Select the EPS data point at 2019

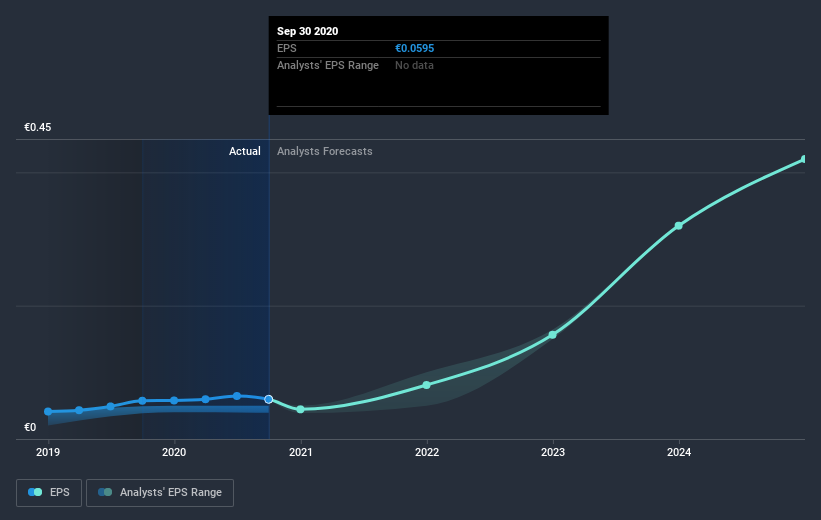pyautogui.click(x=48, y=412)
